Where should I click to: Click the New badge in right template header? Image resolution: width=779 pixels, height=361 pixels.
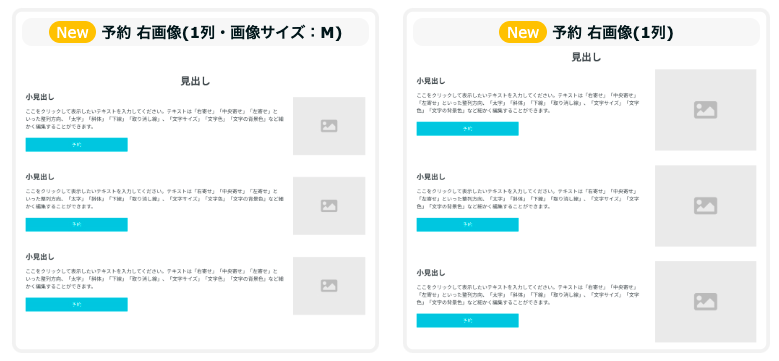(x=523, y=32)
